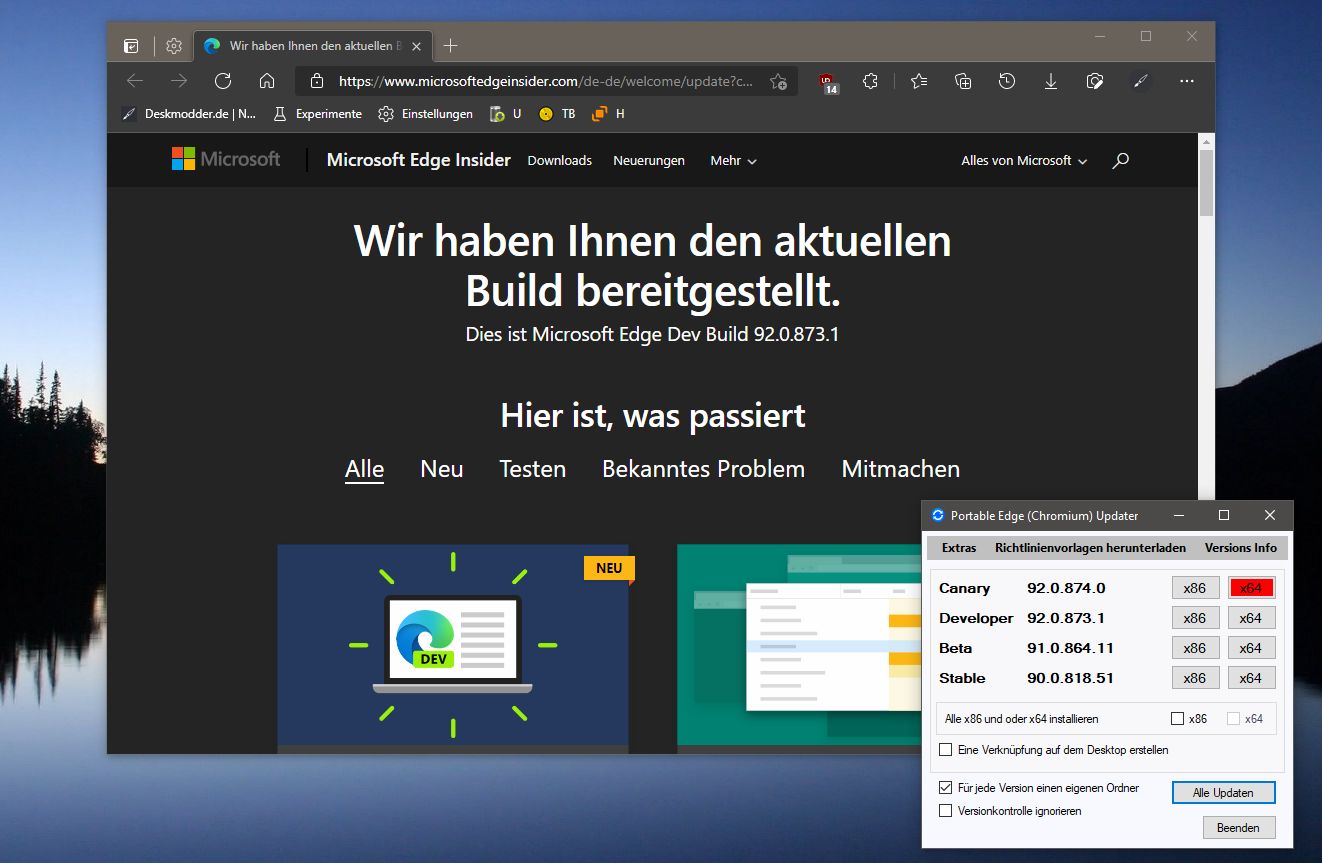Viewport: 1322px width, 863px height.
Task: Click the red Canary x64 button
Action: (1251, 588)
